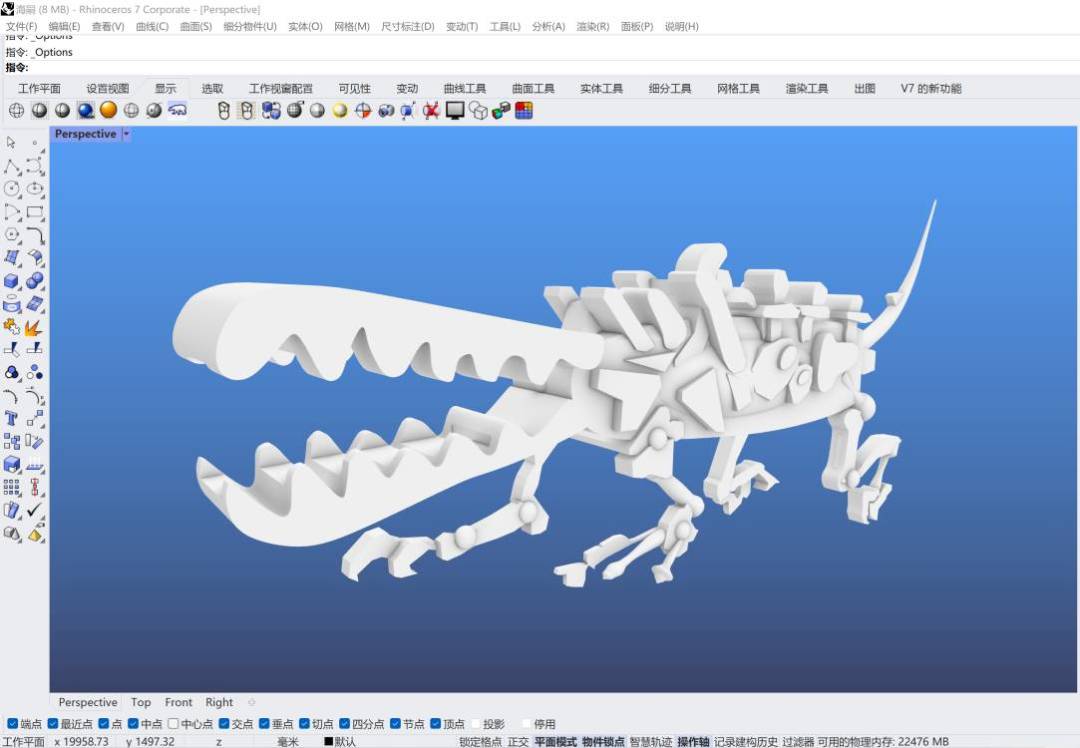
Task: Disable the 端点 end osnap checkbox
Action: pos(13,724)
